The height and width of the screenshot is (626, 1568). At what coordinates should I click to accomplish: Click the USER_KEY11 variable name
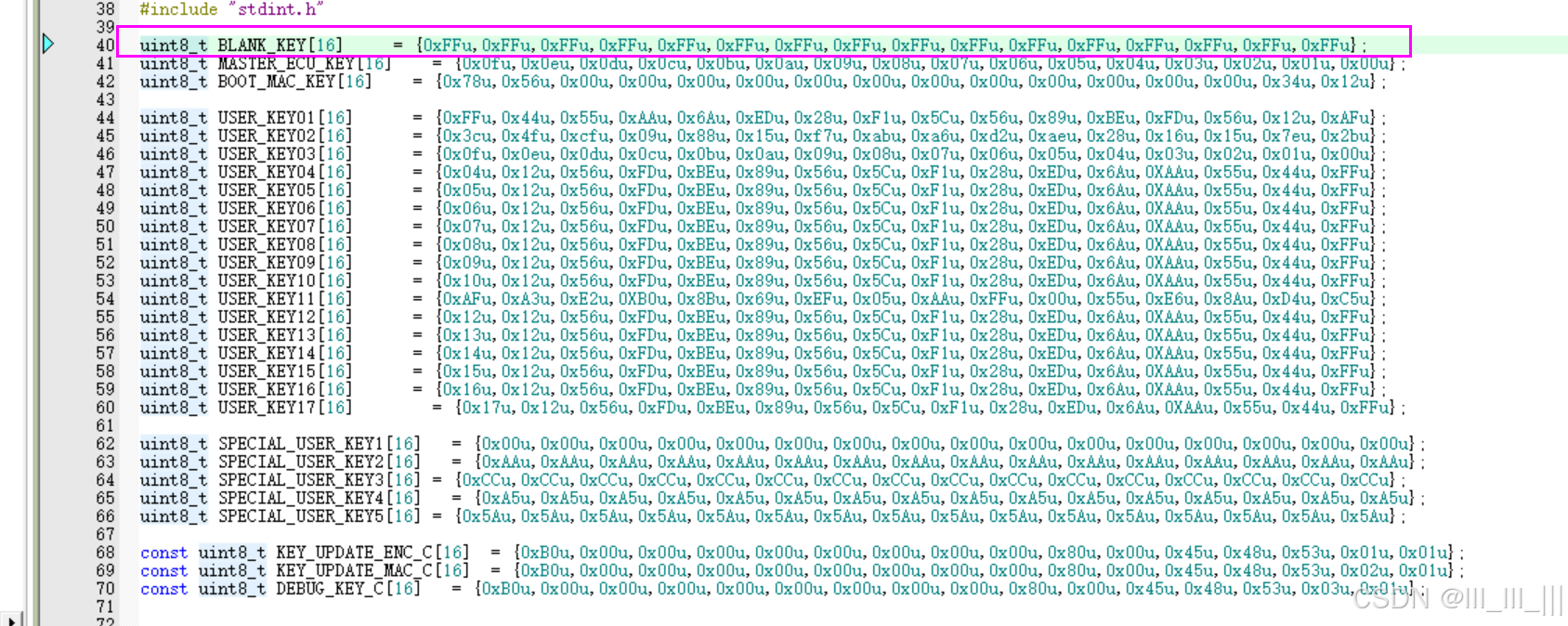pos(267,299)
